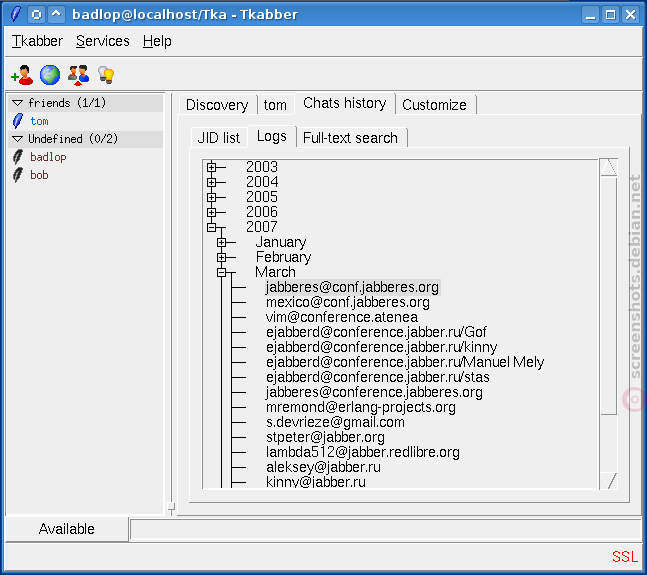Click tom's blue feather status icon
Screen dimensions: 647x575
click(18, 121)
